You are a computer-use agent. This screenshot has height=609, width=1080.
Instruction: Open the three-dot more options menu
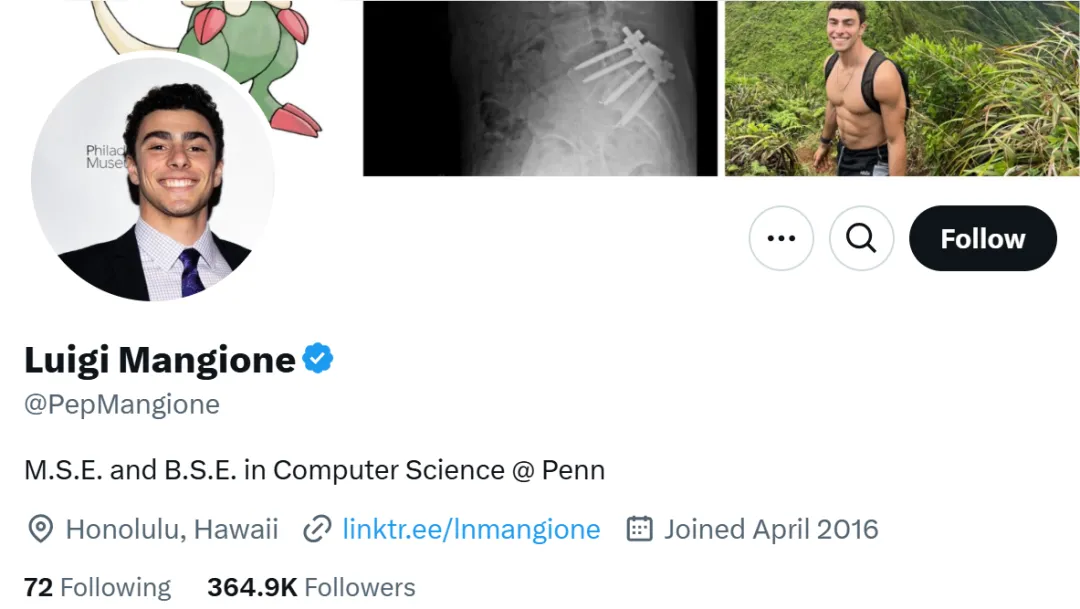click(781, 238)
